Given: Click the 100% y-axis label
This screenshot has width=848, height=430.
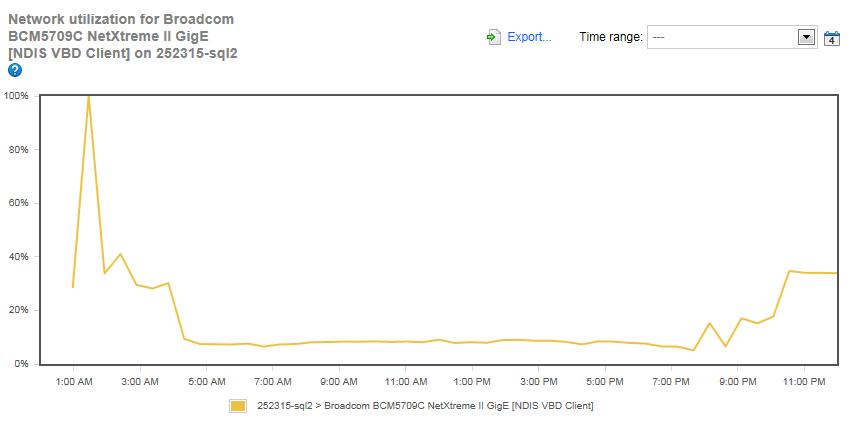Looking at the screenshot, I should (x=17, y=96).
